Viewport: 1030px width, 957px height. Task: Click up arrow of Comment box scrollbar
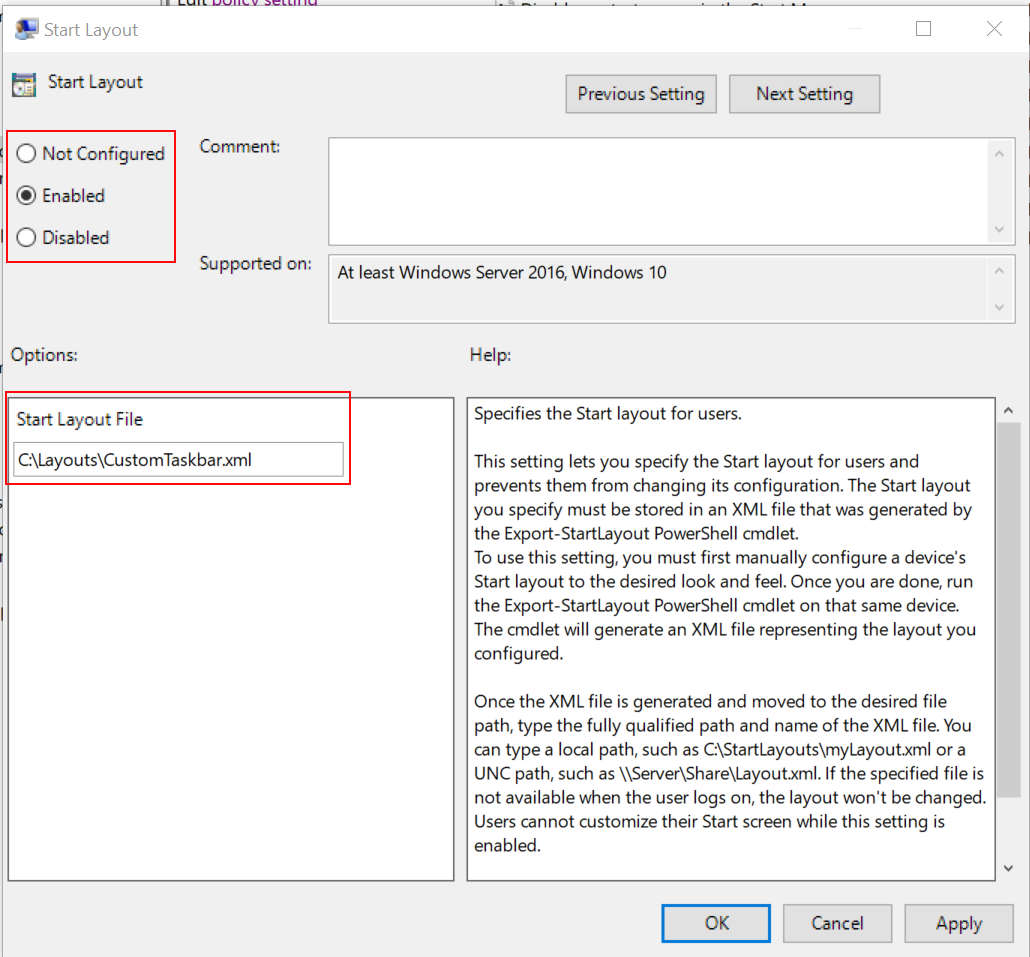click(998, 153)
